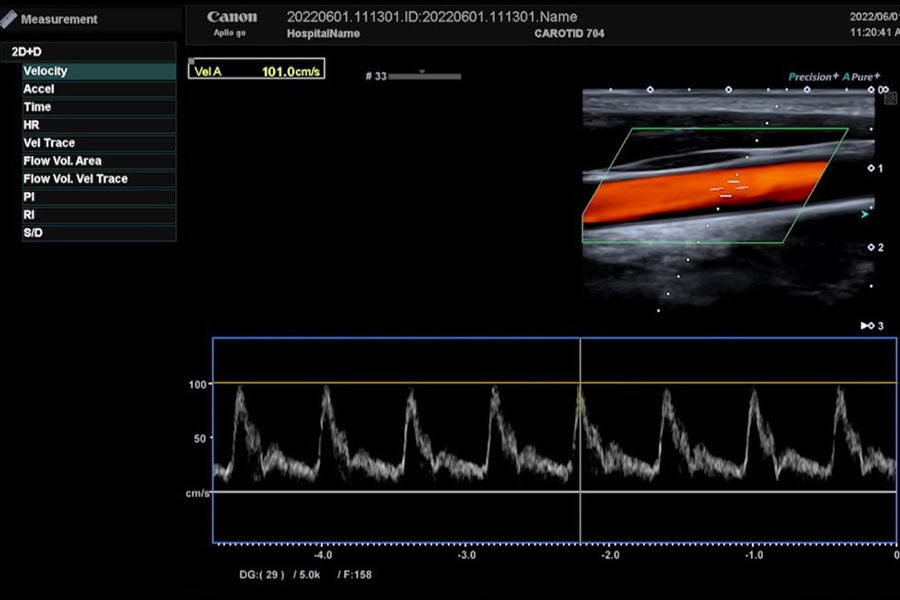
Task: Click the DG:( 29 ) Doppler gain value
Action: (262, 574)
